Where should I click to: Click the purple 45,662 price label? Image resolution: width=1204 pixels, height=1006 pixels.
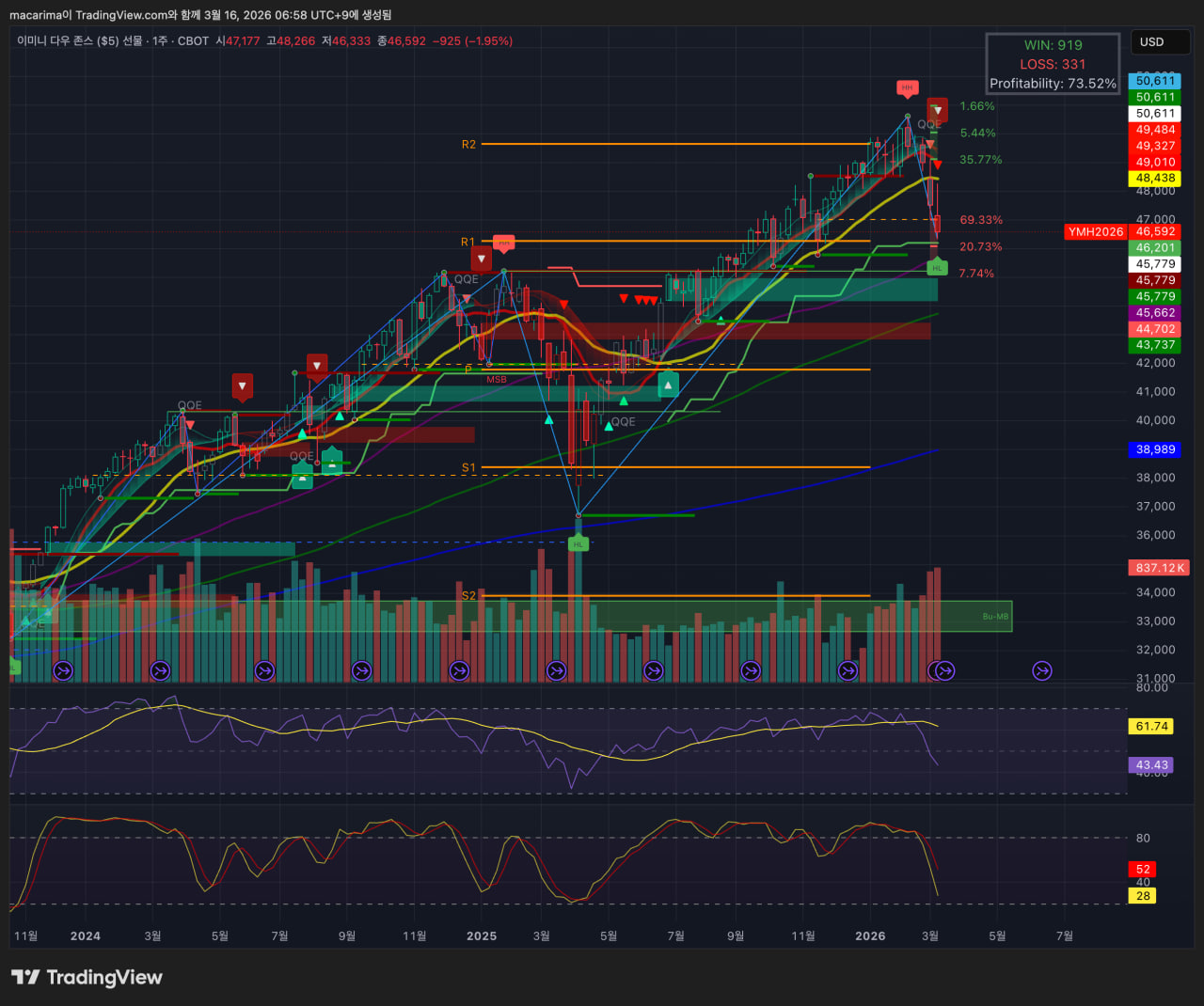[1155, 313]
